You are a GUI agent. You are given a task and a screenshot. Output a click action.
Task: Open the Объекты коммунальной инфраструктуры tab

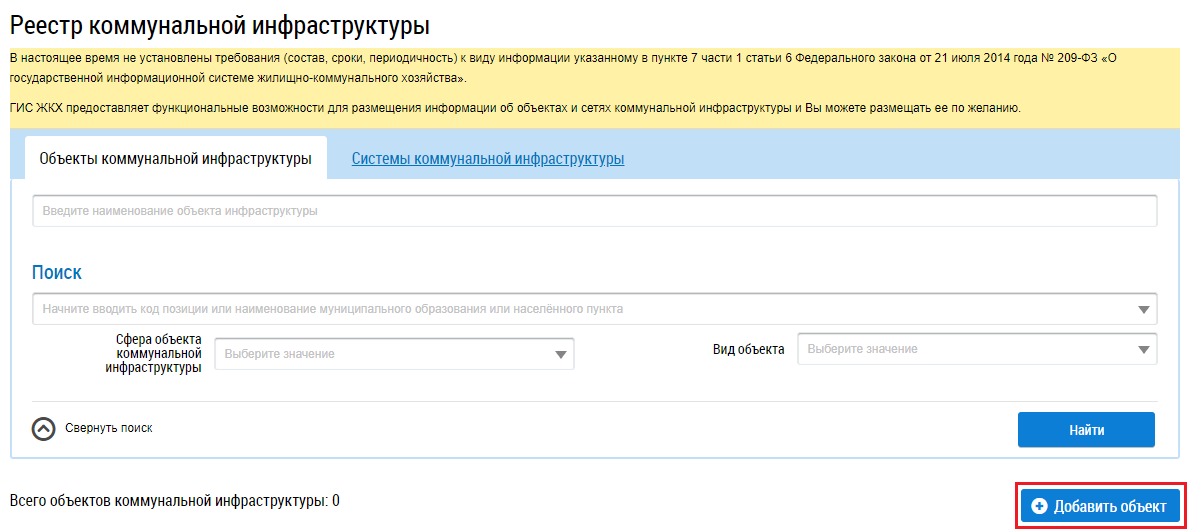[x=175, y=159]
